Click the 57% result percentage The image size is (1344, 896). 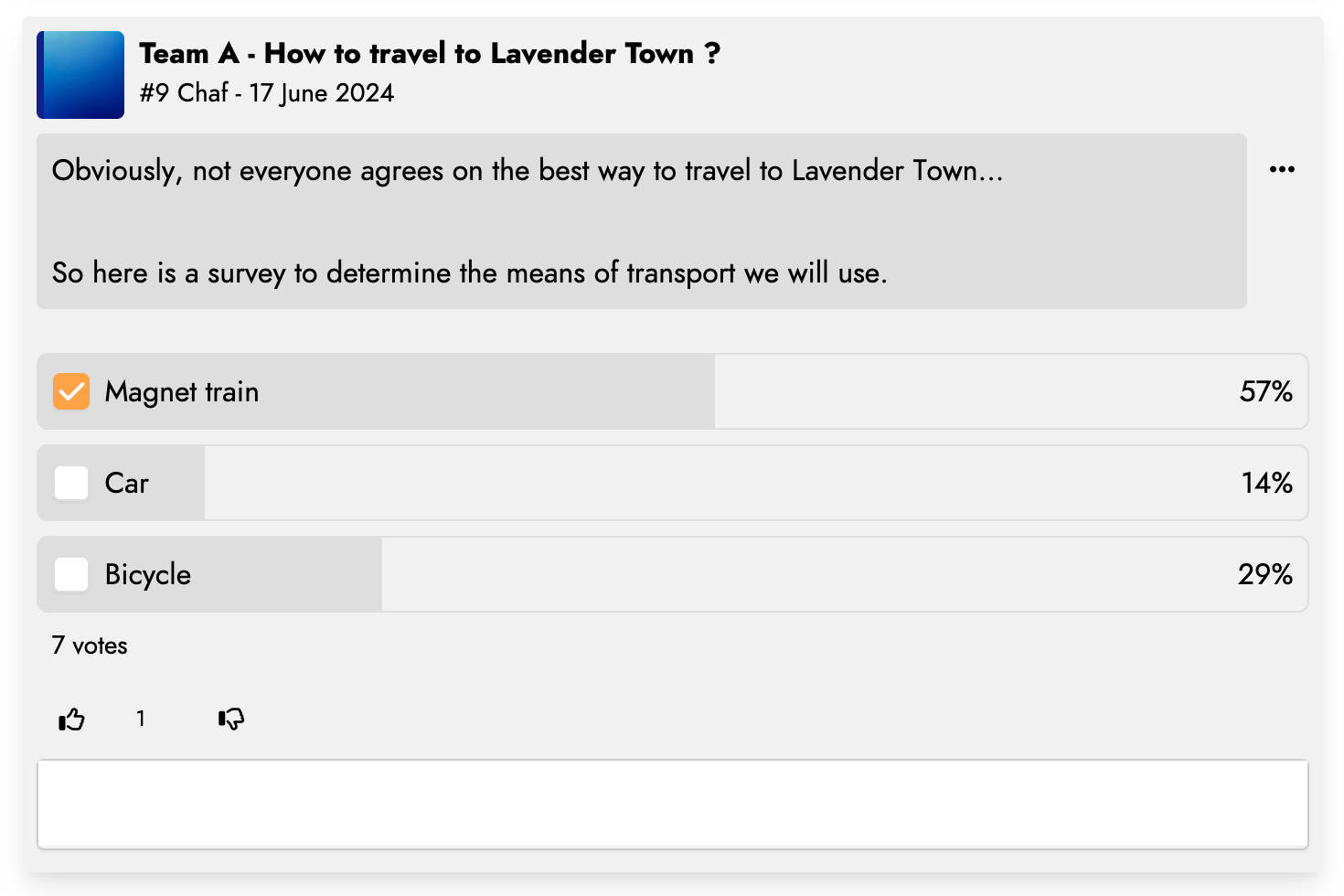[1265, 391]
